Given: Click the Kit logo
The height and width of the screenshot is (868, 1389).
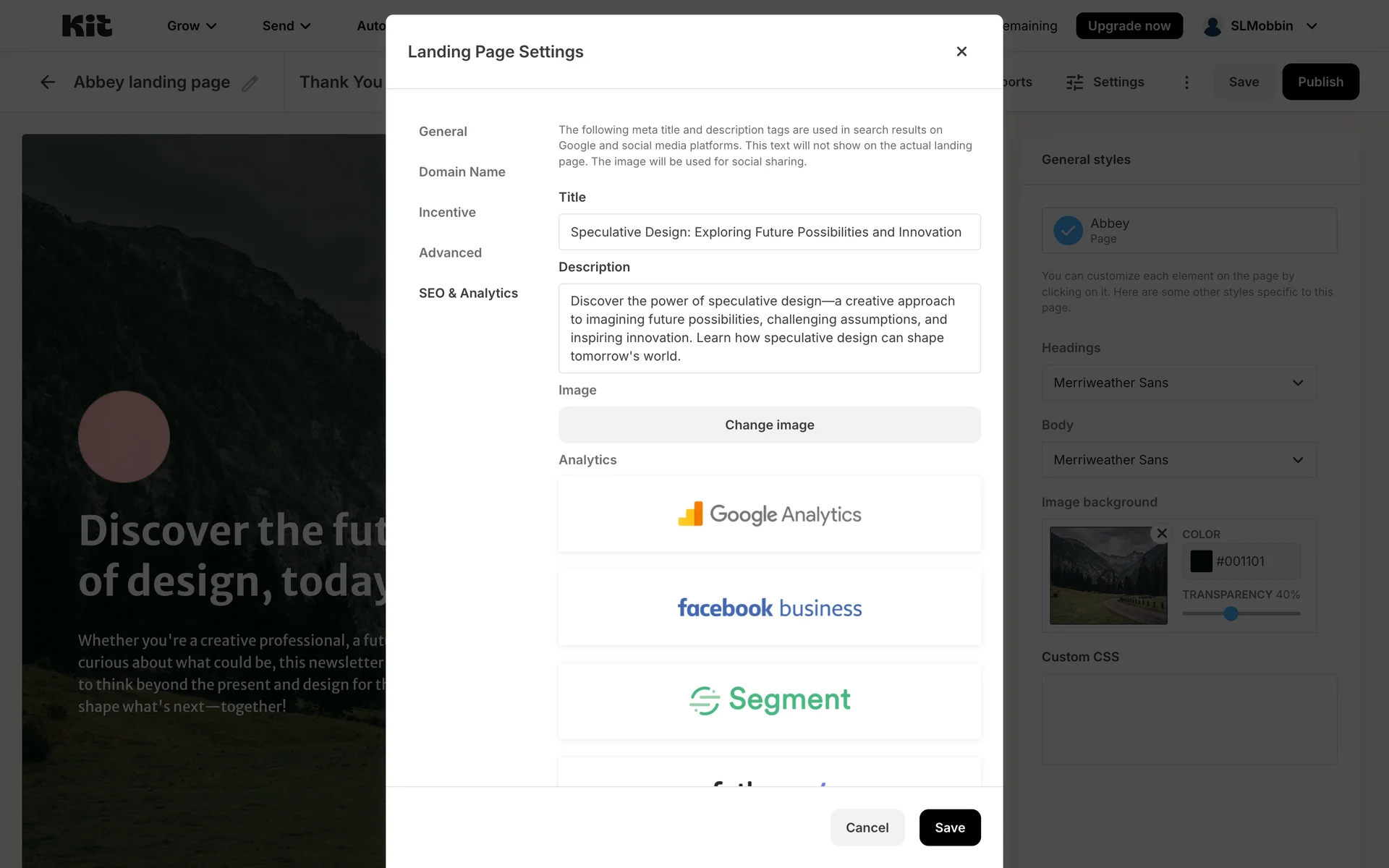Looking at the screenshot, I should pyautogui.click(x=87, y=26).
